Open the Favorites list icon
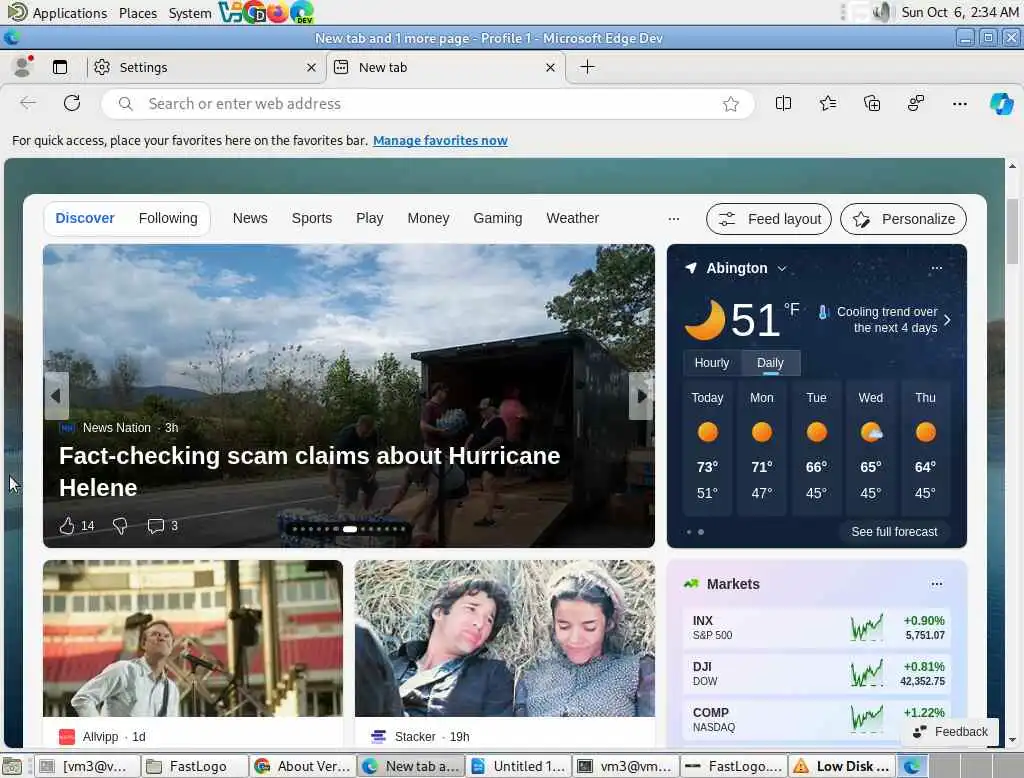Screen dimensions: 1024x778 click(827, 103)
